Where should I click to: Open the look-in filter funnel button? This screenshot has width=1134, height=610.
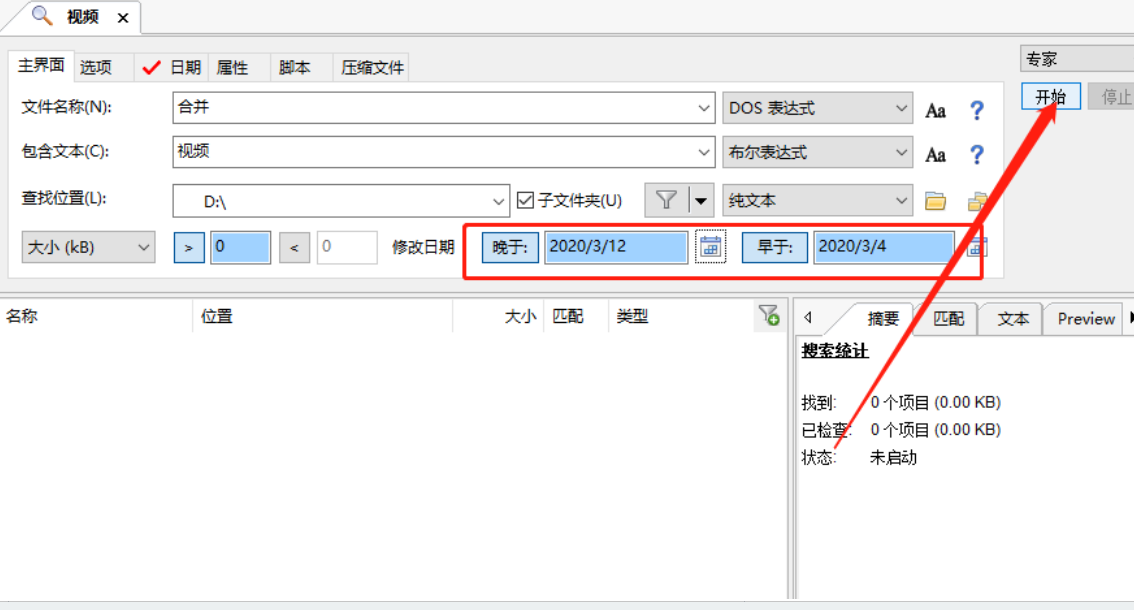(x=666, y=200)
